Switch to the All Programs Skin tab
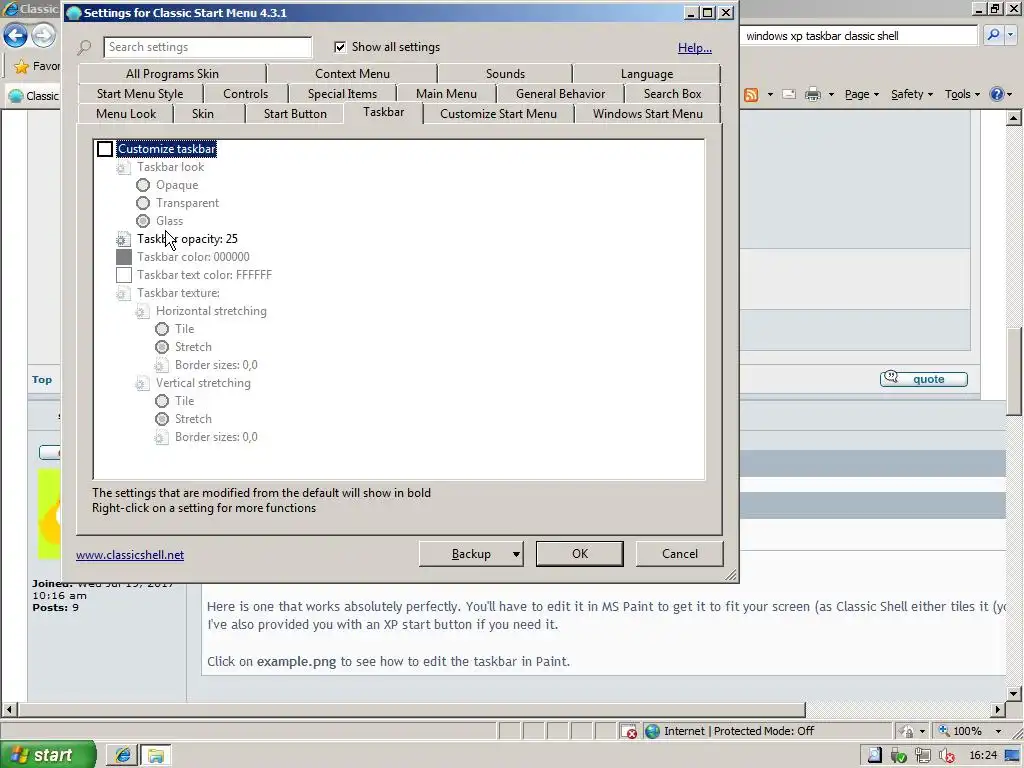 [172, 74]
